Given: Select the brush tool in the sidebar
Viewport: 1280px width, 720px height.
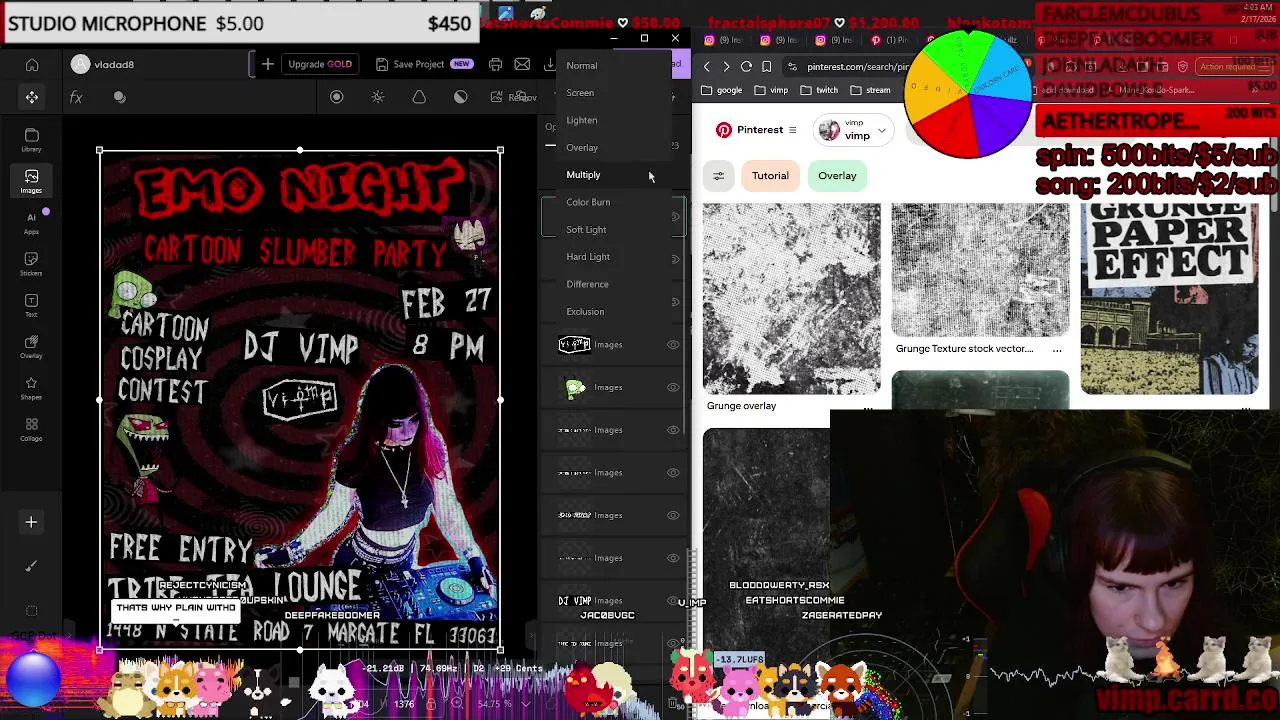Looking at the screenshot, I should 31,566.
